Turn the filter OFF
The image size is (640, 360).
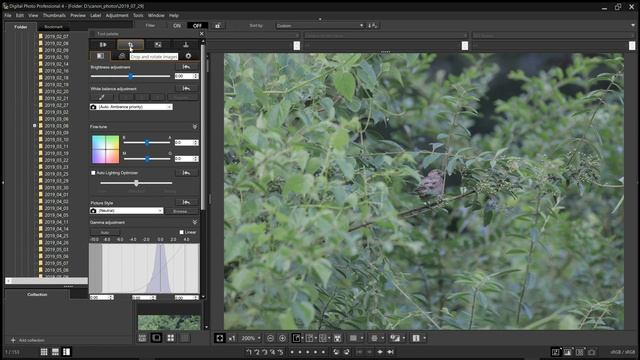(x=197, y=25)
